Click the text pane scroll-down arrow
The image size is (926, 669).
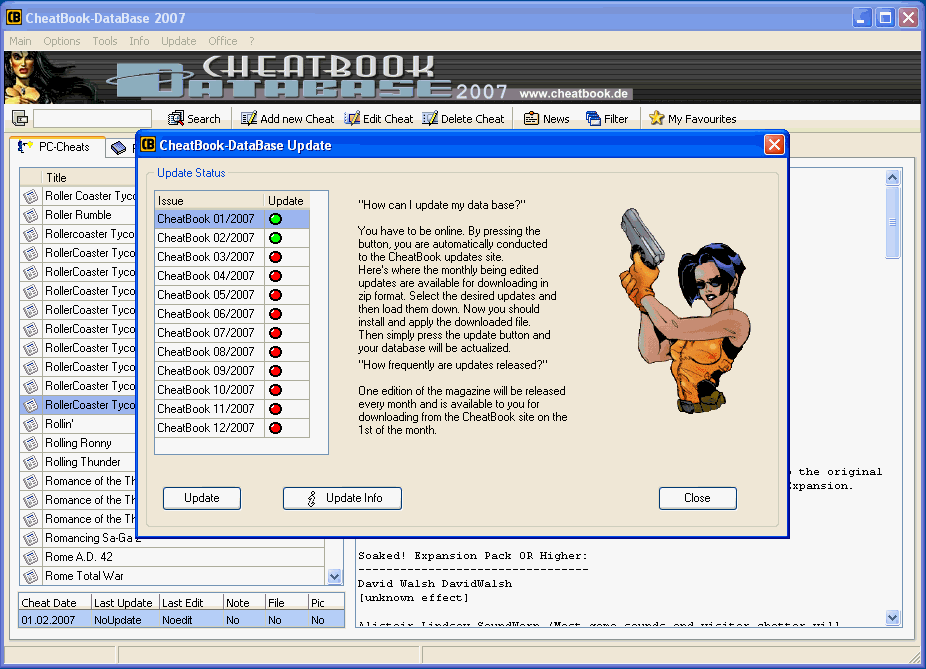click(893, 619)
